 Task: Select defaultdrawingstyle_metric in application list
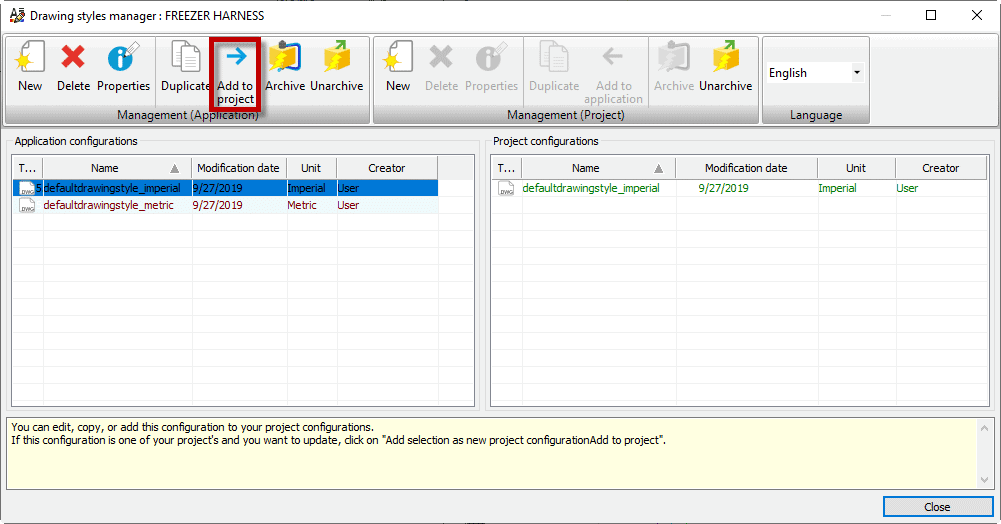(108, 205)
